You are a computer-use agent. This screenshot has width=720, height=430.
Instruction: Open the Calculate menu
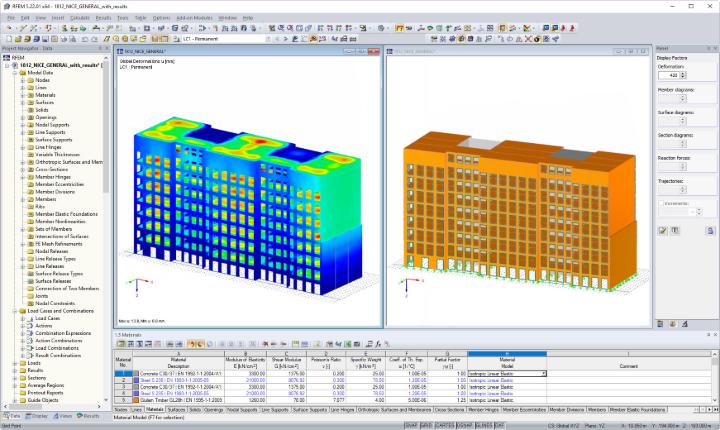79,18
